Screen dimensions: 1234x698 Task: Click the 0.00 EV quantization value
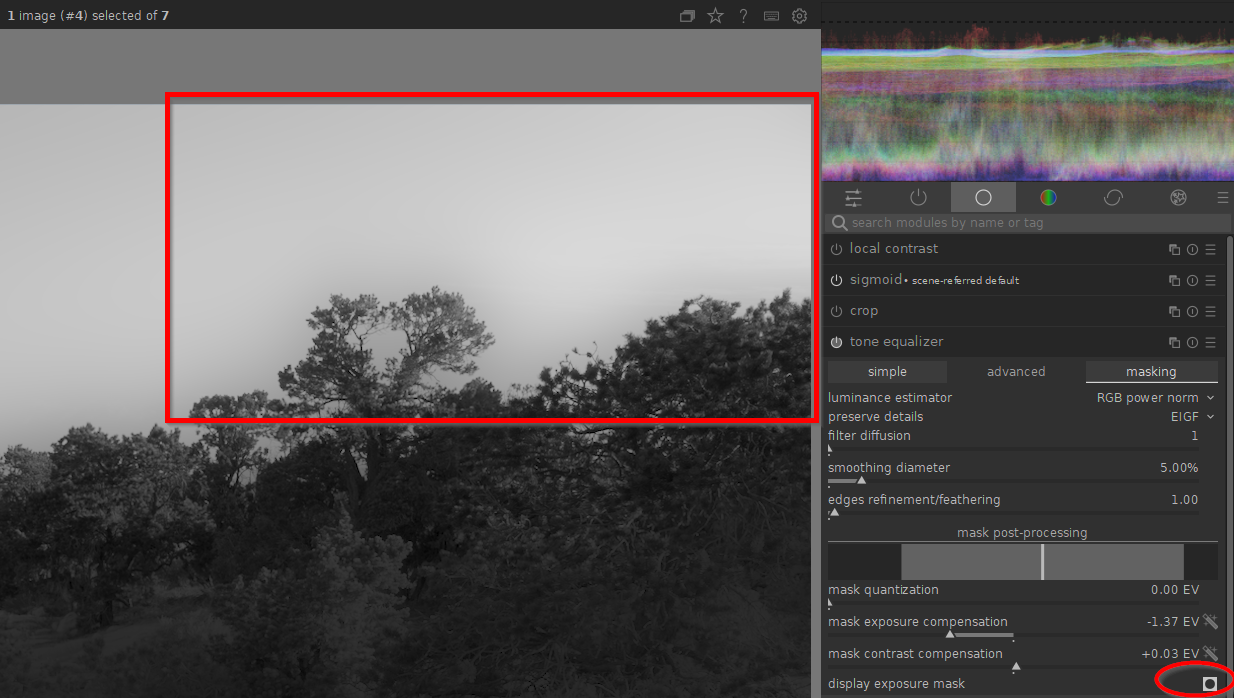tap(1175, 590)
